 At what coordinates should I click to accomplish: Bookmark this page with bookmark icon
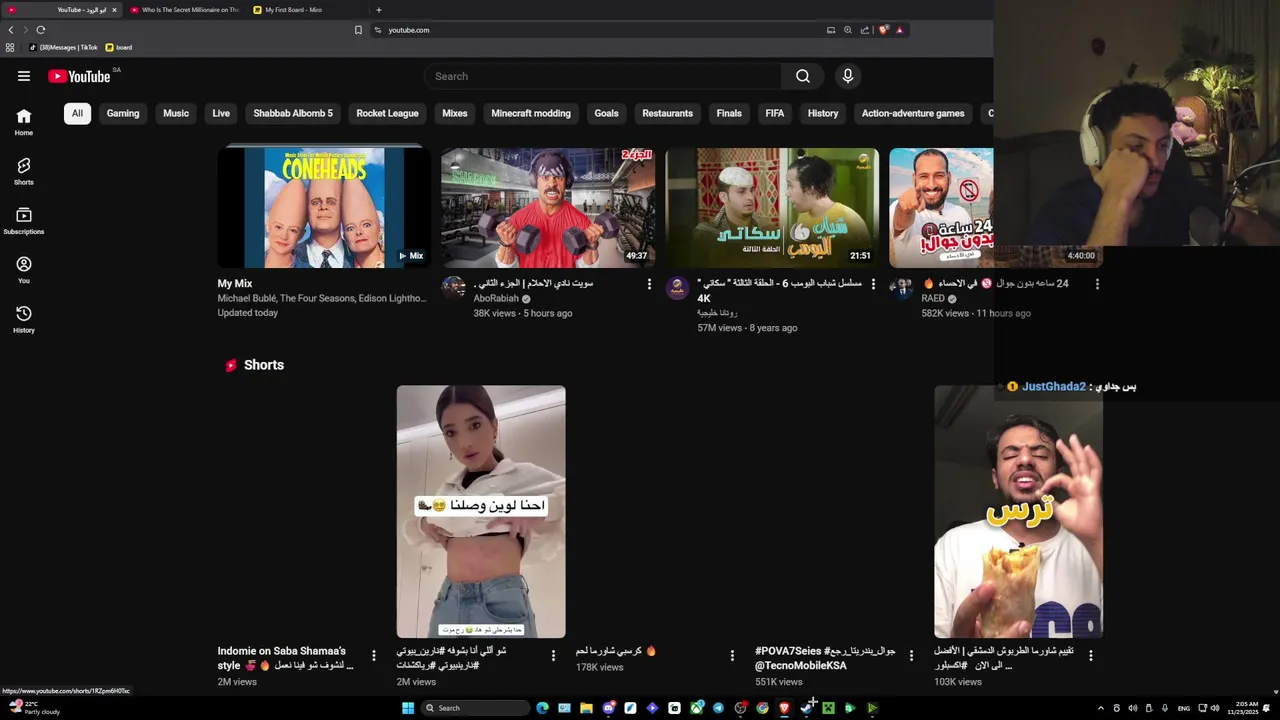tap(358, 30)
